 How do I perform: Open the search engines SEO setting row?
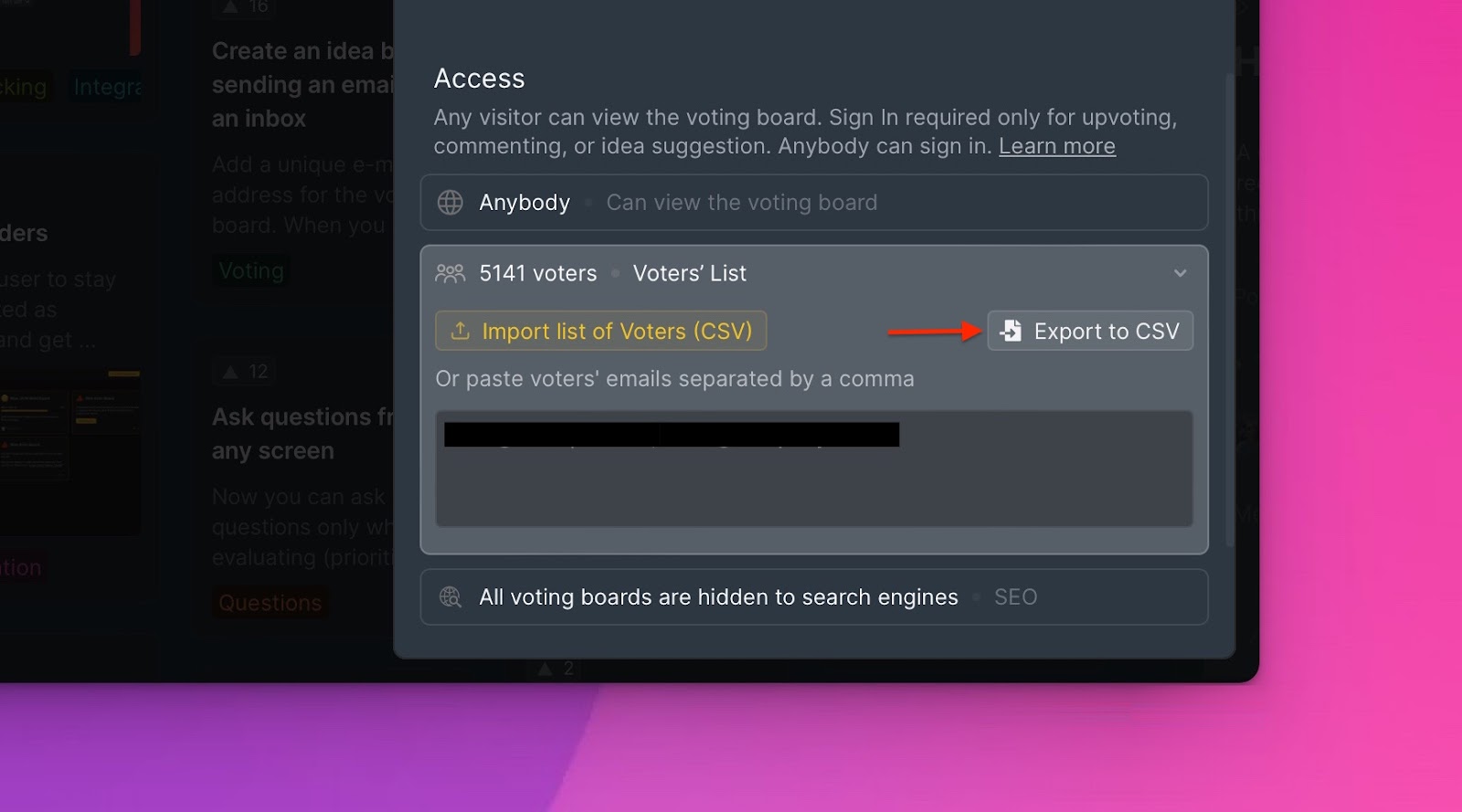(x=813, y=597)
